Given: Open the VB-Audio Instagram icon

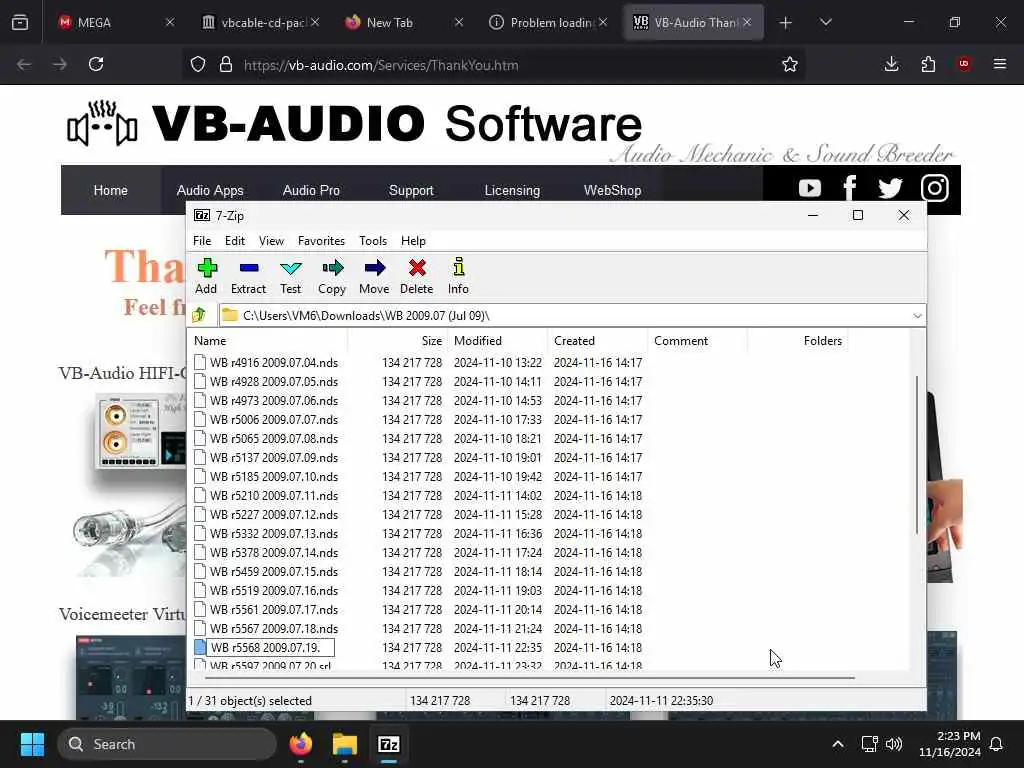Looking at the screenshot, I should (935, 189).
